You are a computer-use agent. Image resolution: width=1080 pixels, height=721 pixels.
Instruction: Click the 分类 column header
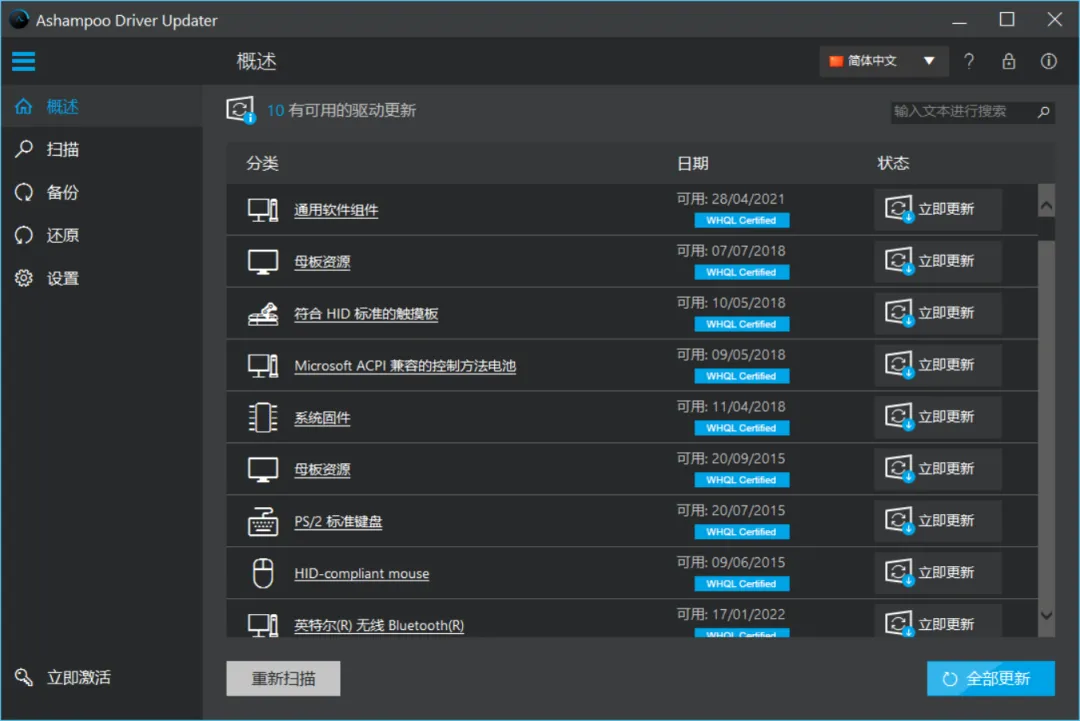pyautogui.click(x=262, y=163)
